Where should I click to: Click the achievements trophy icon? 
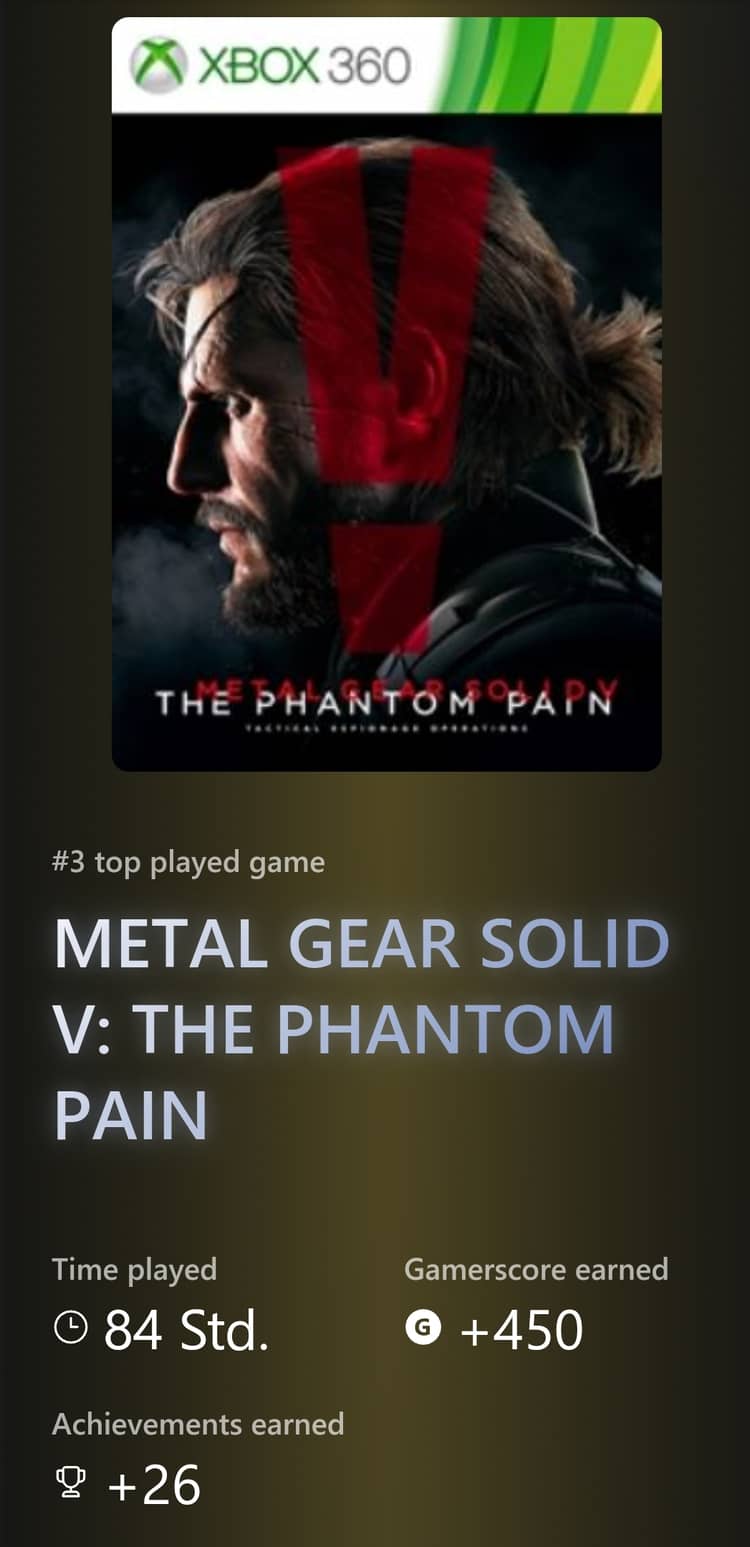[x=70, y=1485]
